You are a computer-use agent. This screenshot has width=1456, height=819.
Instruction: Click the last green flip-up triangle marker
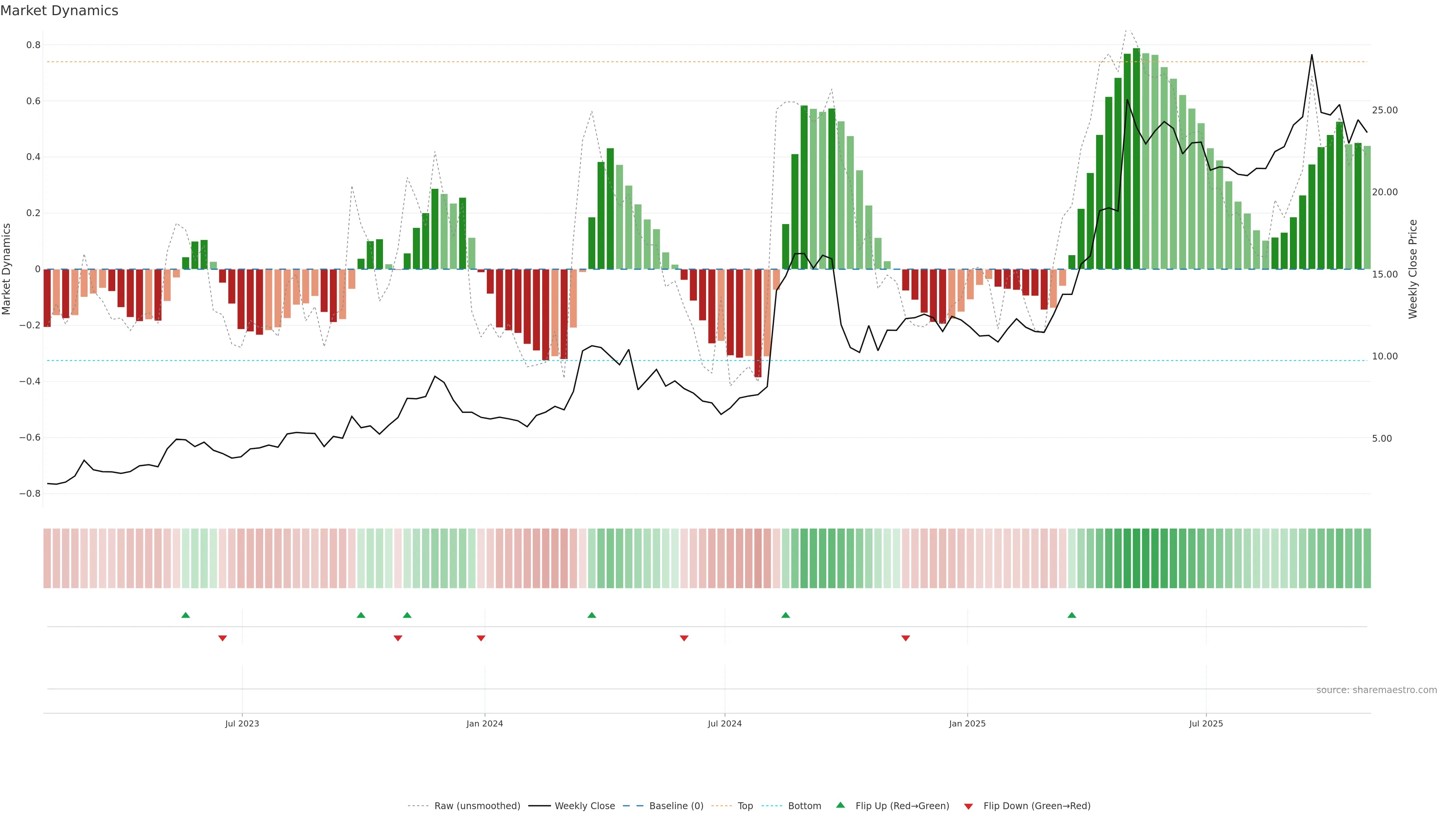1072,615
